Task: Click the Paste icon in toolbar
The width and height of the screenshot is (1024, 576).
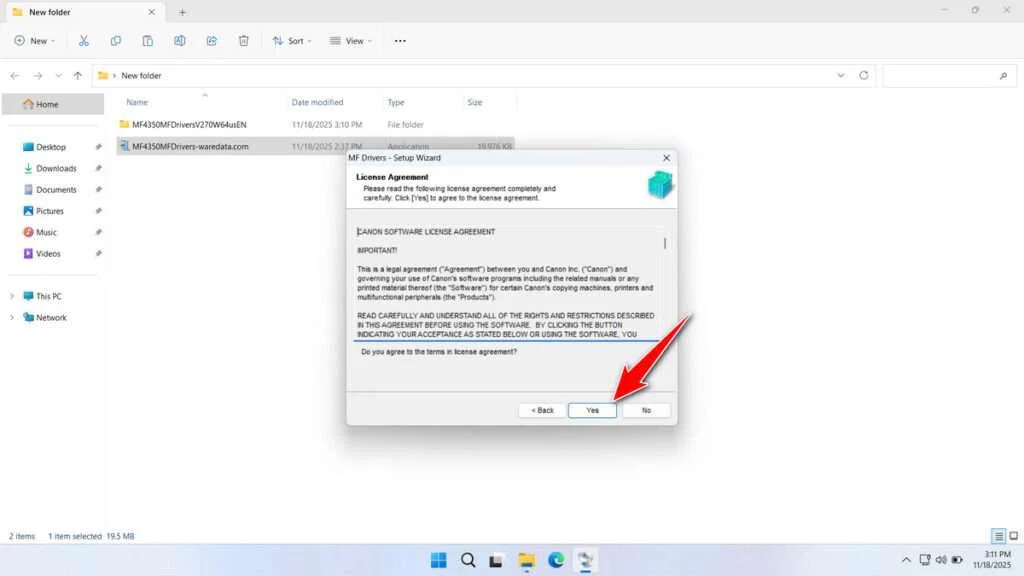Action: pyautogui.click(x=148, y=41)
